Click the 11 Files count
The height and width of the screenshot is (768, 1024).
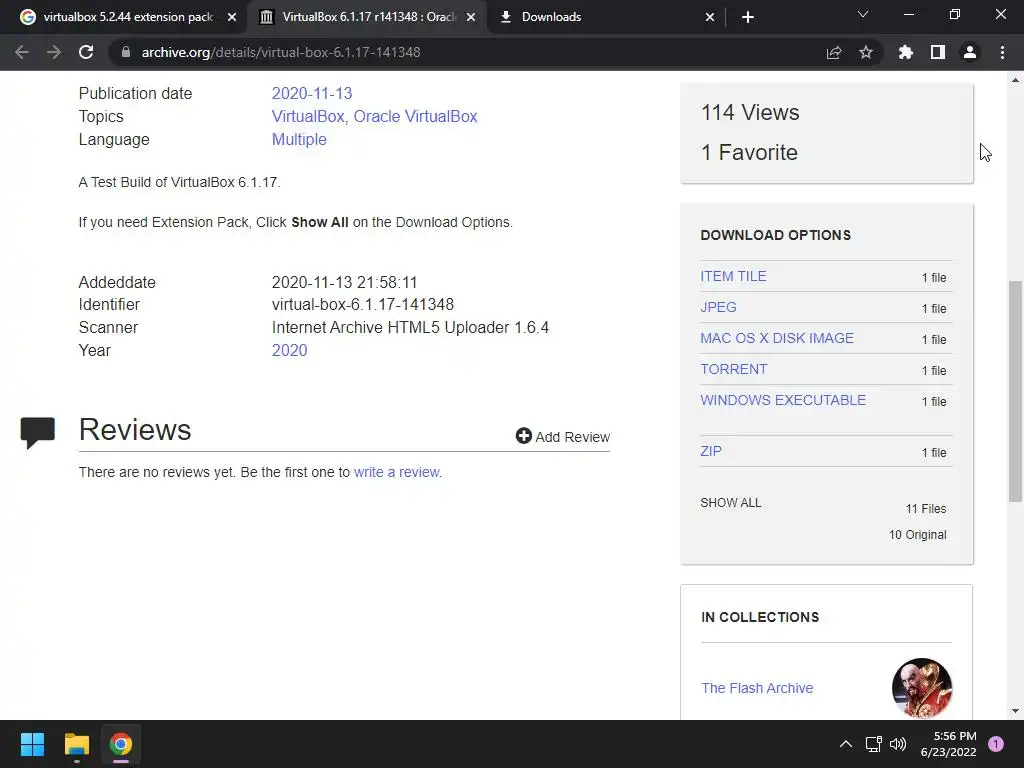coord(926,509)
